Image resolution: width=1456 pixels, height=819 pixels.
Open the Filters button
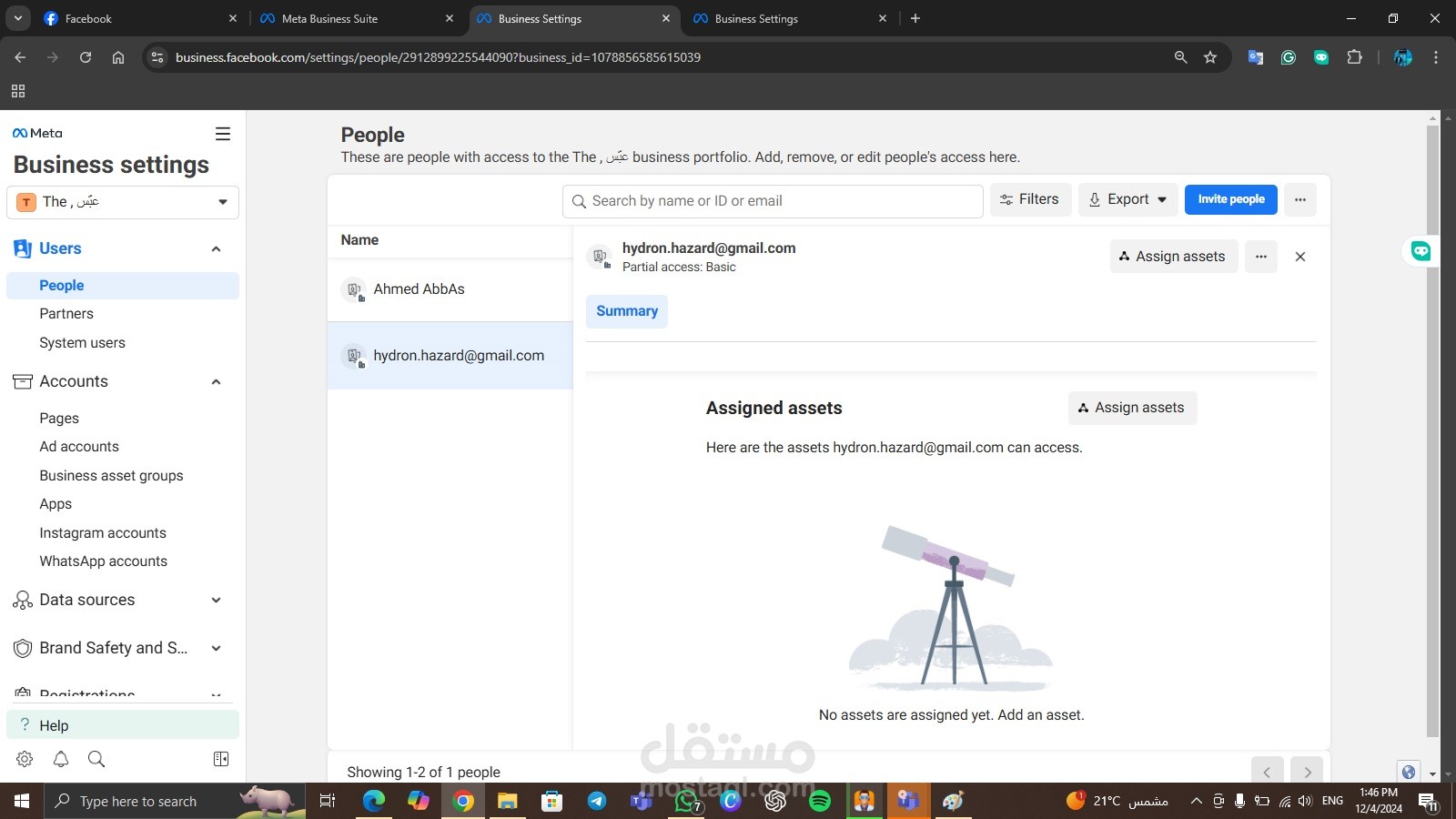pyautogui.click(x=1030, y=199)
